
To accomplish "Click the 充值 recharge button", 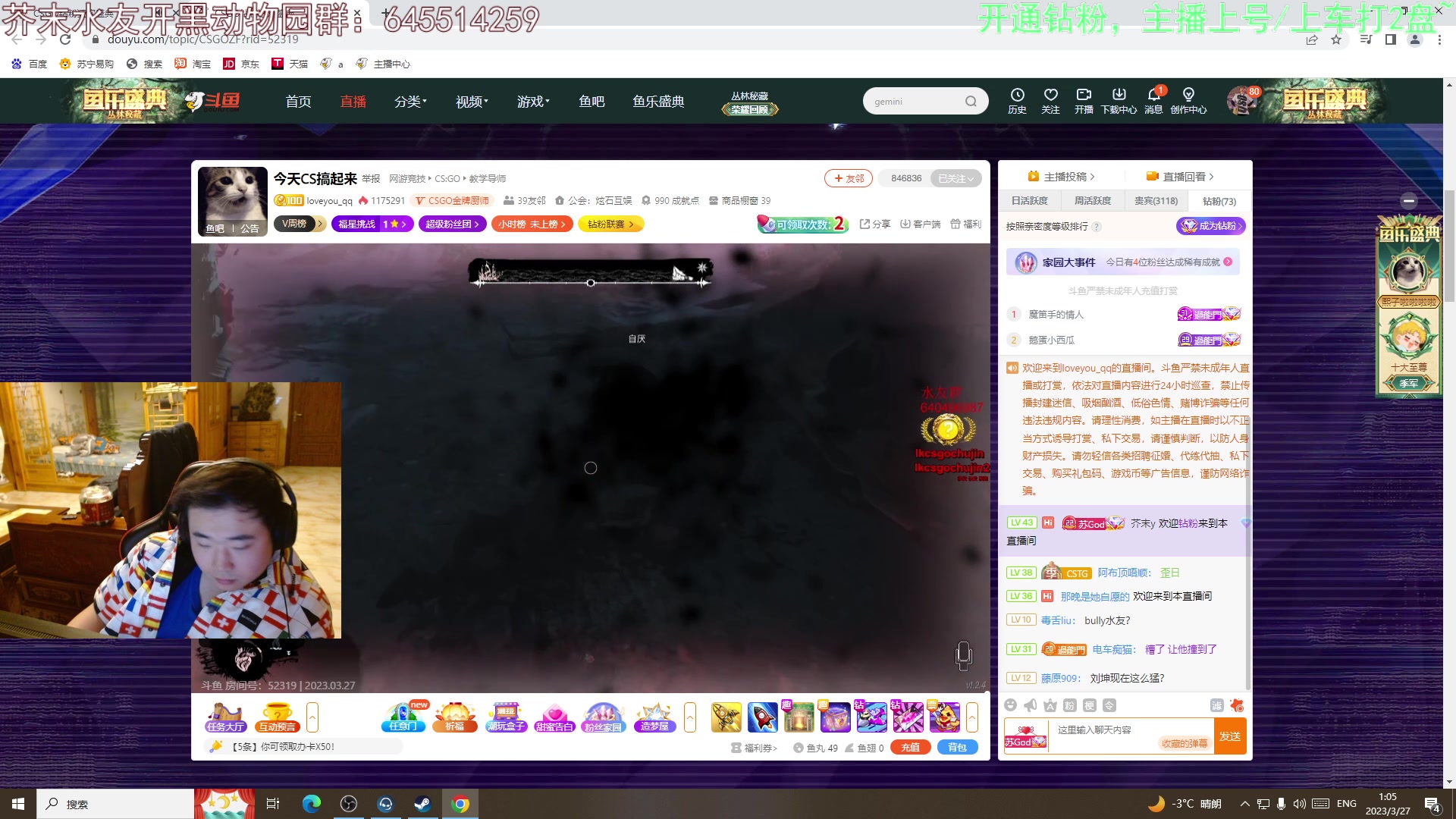I will (910, 747).
